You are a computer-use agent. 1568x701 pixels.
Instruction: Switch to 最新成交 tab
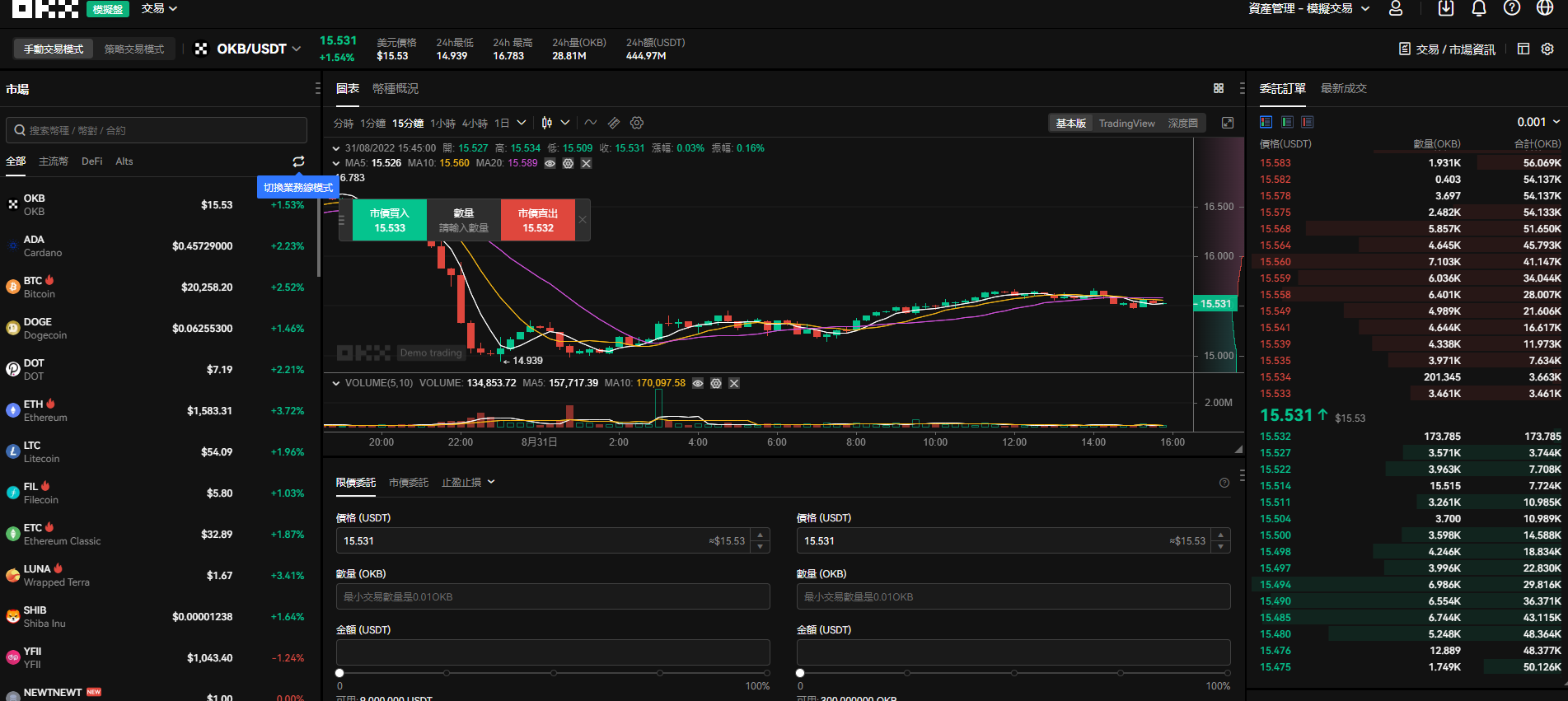pos(1344,88)
